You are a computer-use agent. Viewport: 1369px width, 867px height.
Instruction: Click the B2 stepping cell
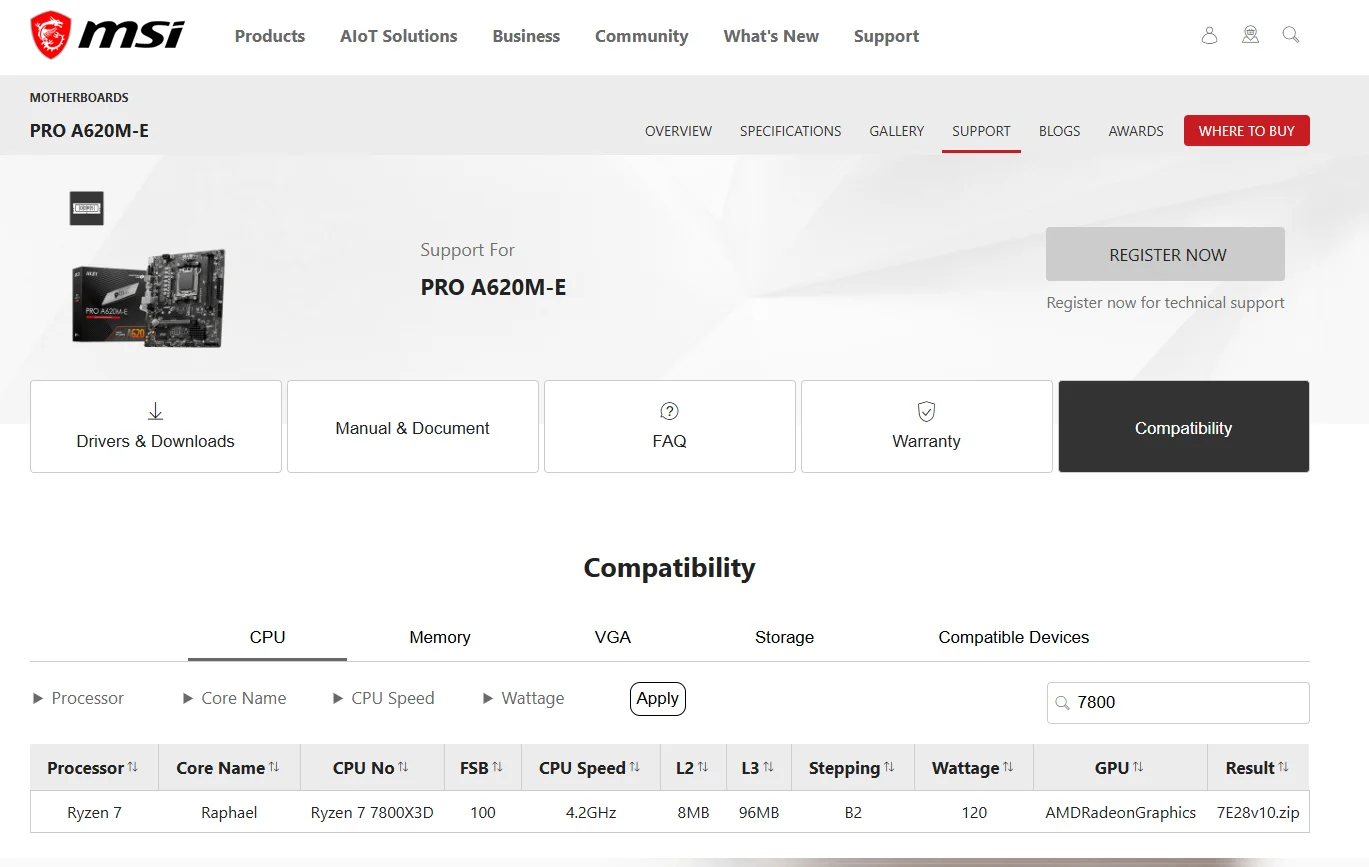pos(853,812)
